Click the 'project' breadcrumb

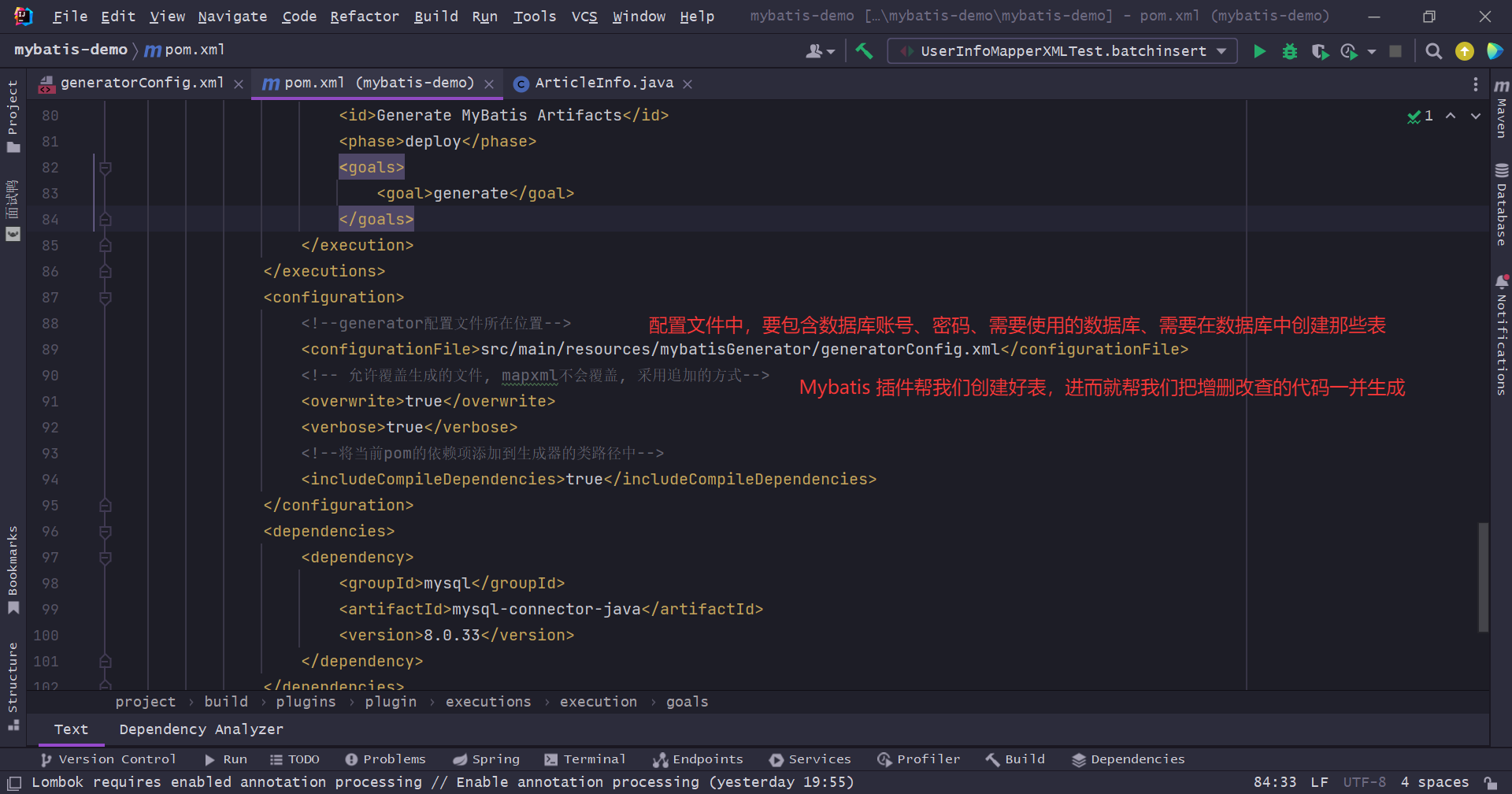(x=146, y=702)
